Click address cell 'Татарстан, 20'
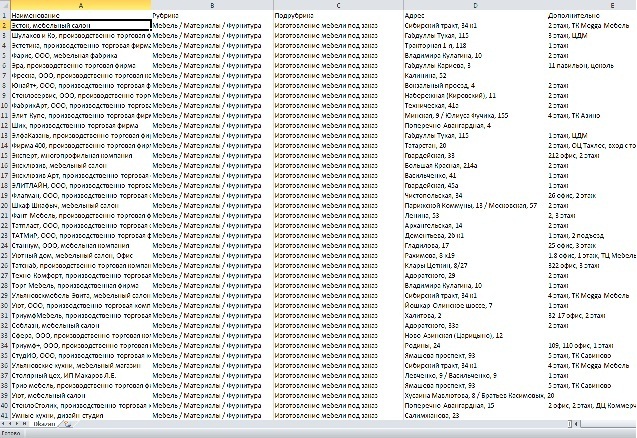Screen dimensions: 637x438 click(x=475, y=145)
